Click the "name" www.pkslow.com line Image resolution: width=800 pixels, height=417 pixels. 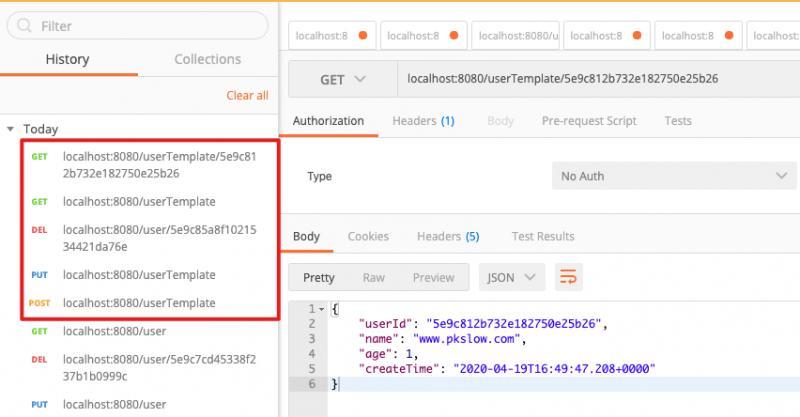(x=442, y=339)
